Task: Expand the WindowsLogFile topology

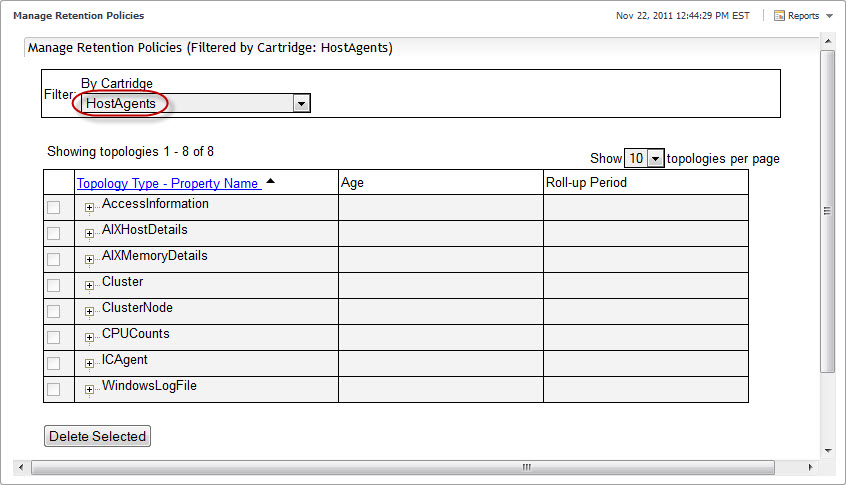Action: tap(89, 390)
